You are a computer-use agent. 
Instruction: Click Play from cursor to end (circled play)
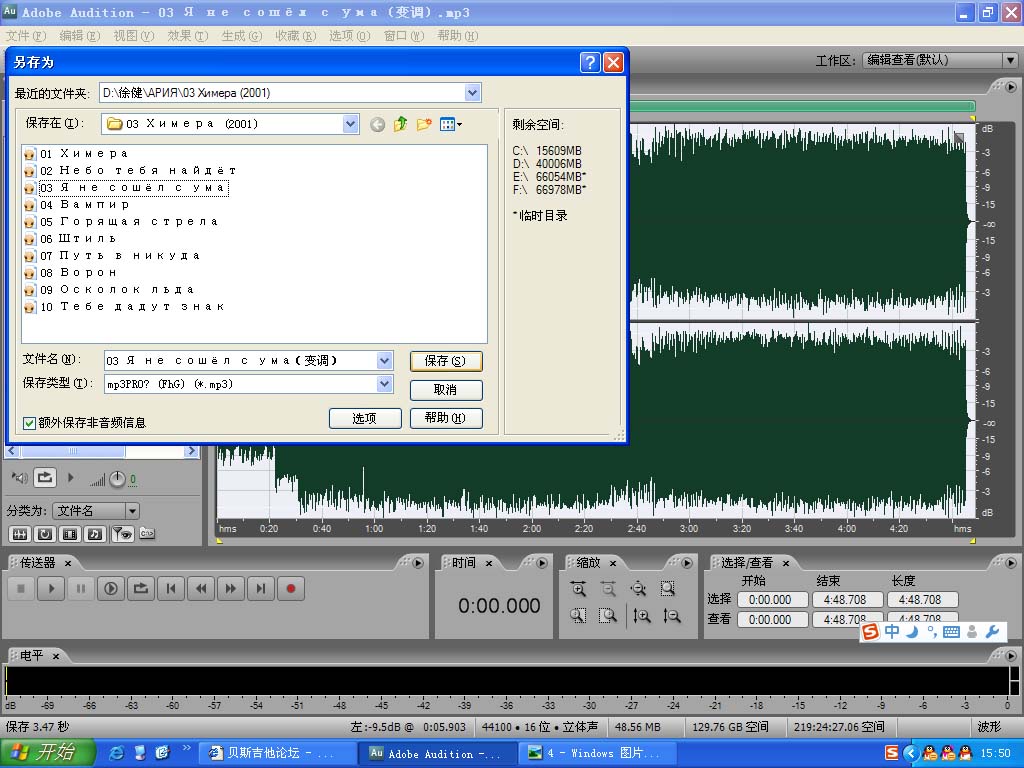coord(111,588)
